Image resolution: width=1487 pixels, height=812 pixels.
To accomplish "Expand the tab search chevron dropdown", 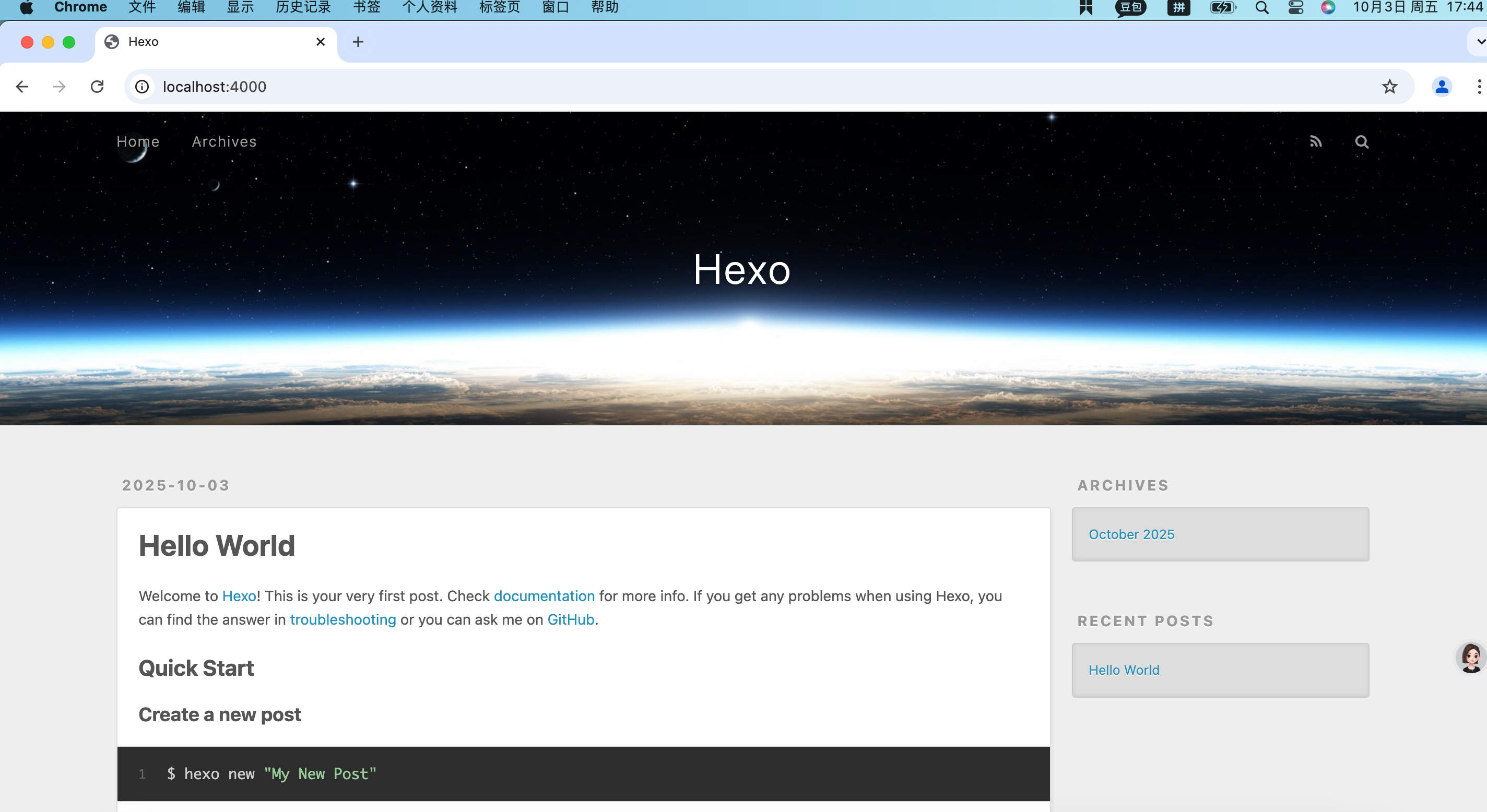I will click(x=1480, y=42).
